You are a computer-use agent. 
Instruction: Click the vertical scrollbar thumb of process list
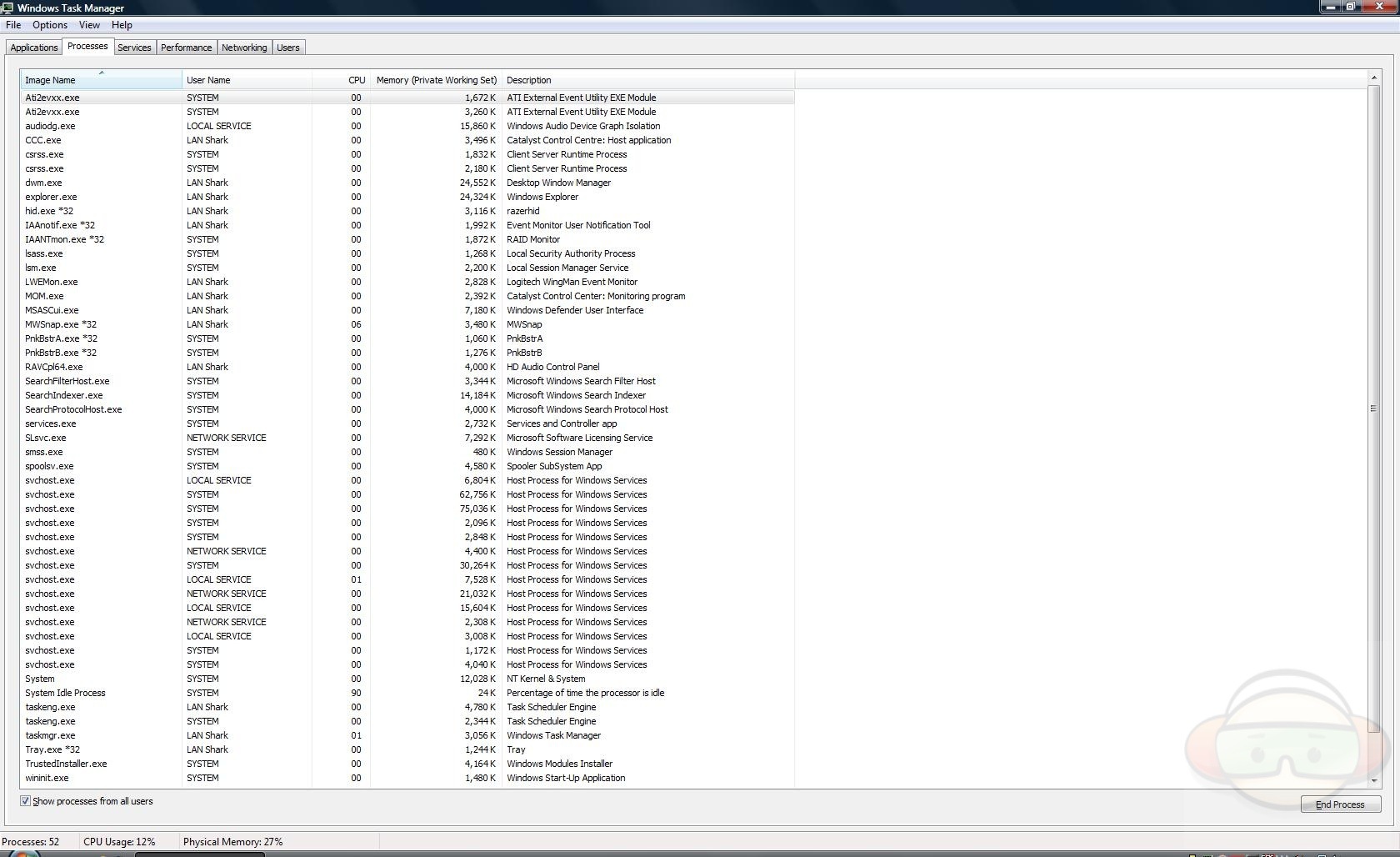[x=1373, y=408]
